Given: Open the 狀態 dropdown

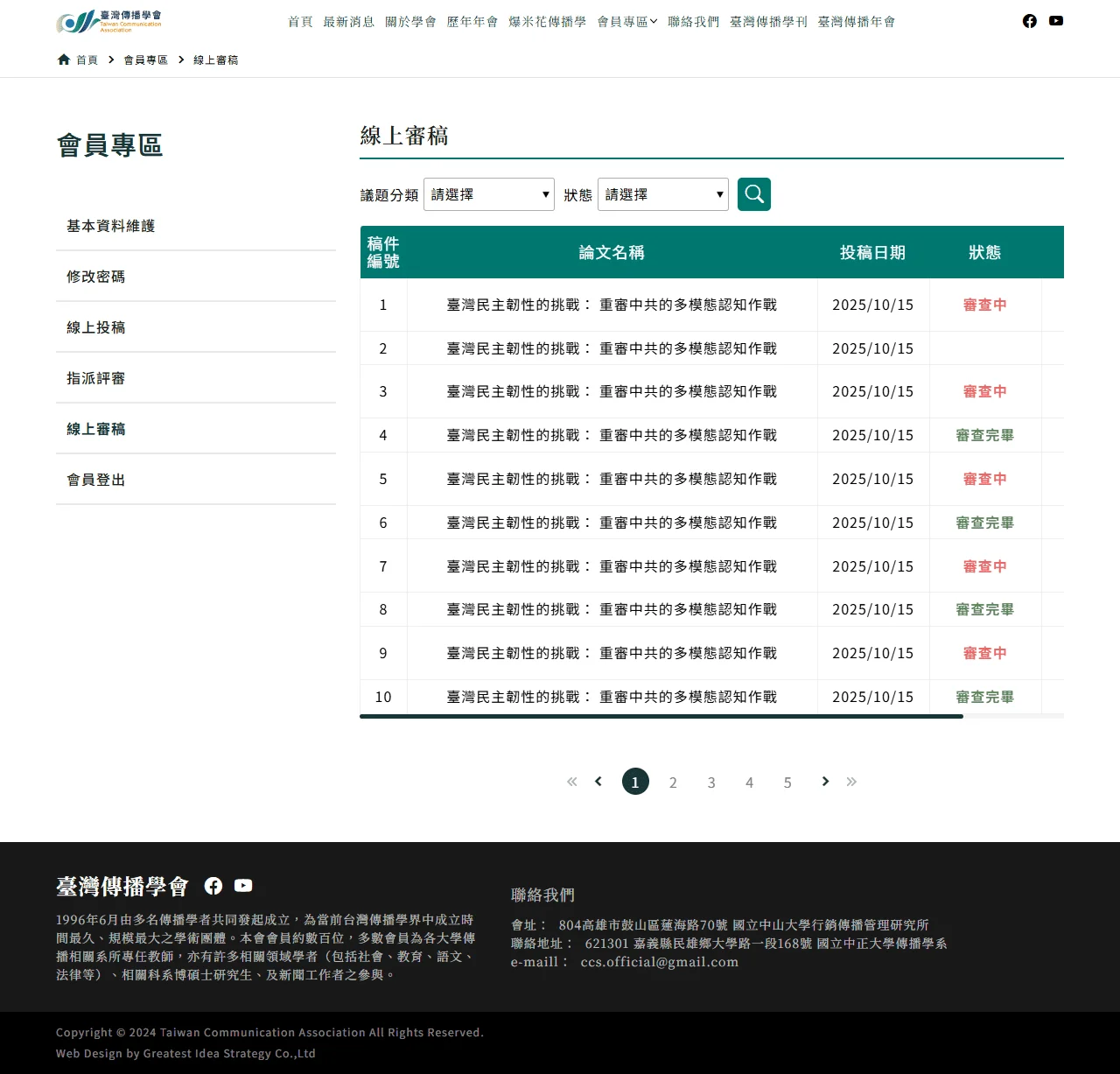Looking at the screenshot, I should coord(662,193).
